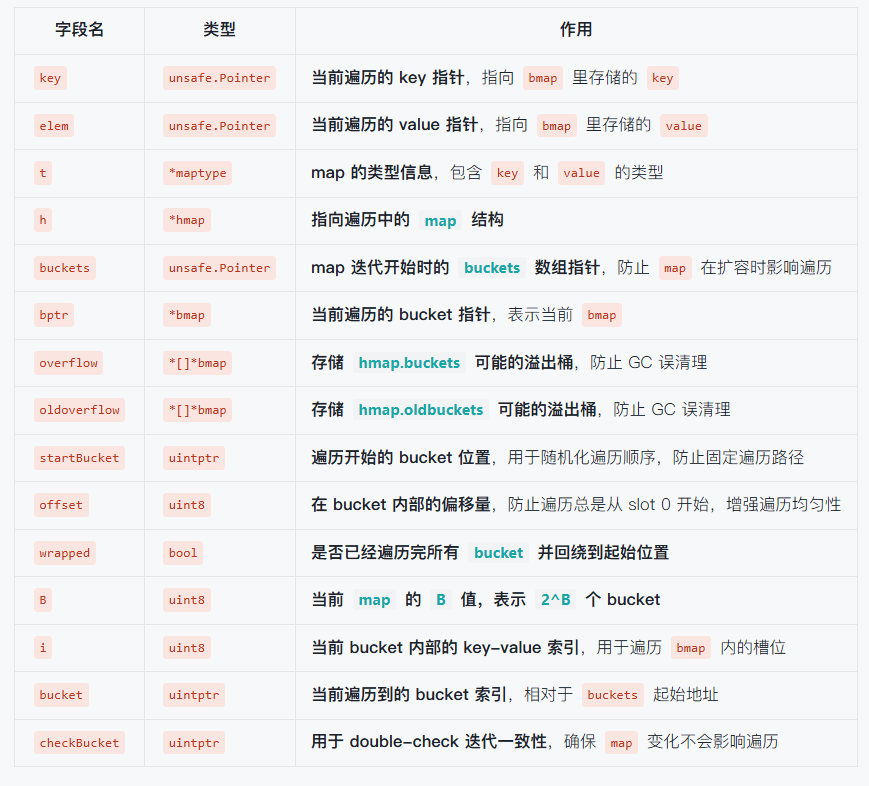Click text 遍历开始的 bucket 位置

coord(401,458)
